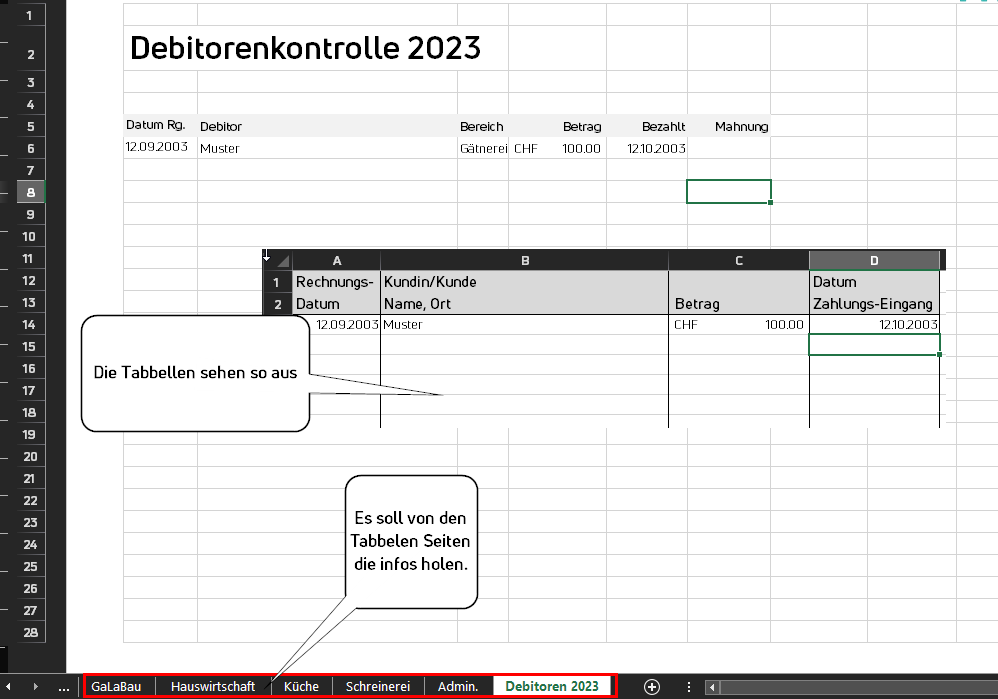This screenshot has width=998, height=699.
Task: Click the Datum Zahlungs-Eingang header text
Action: tap(873, 293)
